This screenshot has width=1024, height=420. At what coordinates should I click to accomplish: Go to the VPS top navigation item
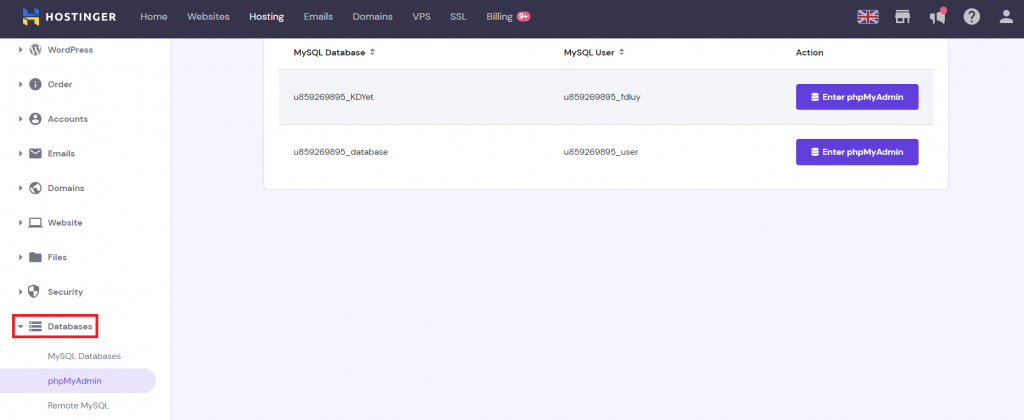[x=421, y=17]
